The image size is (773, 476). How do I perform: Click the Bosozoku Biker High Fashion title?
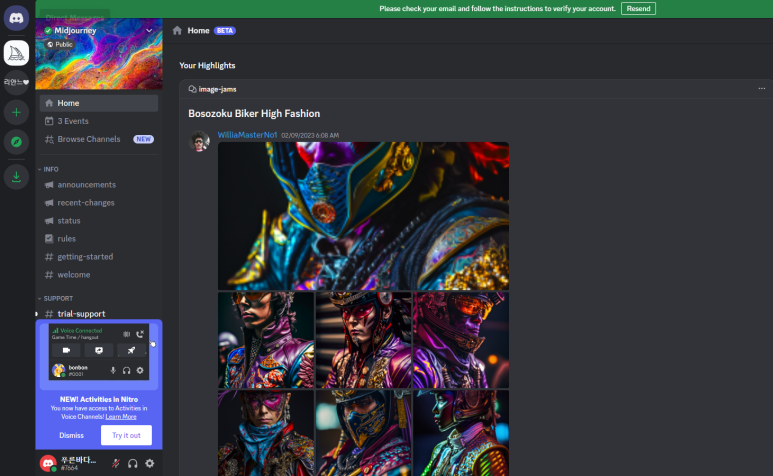[x=254, y=114]
